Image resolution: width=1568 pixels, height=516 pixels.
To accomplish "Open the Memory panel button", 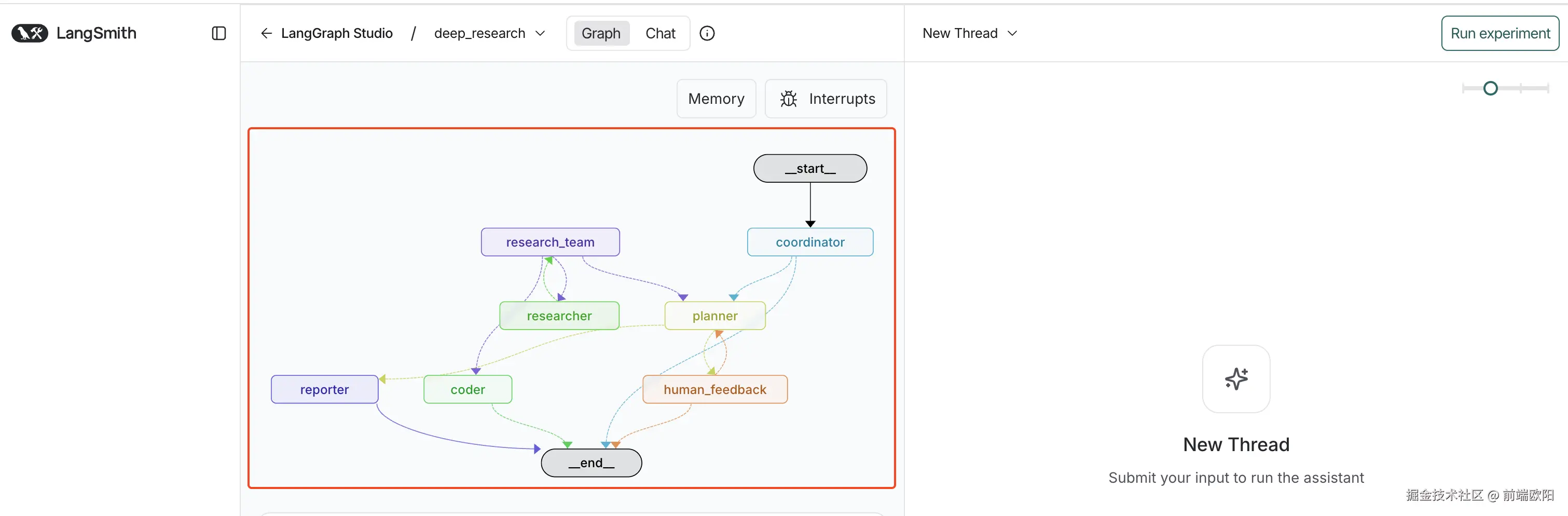I will coord(716,99).
